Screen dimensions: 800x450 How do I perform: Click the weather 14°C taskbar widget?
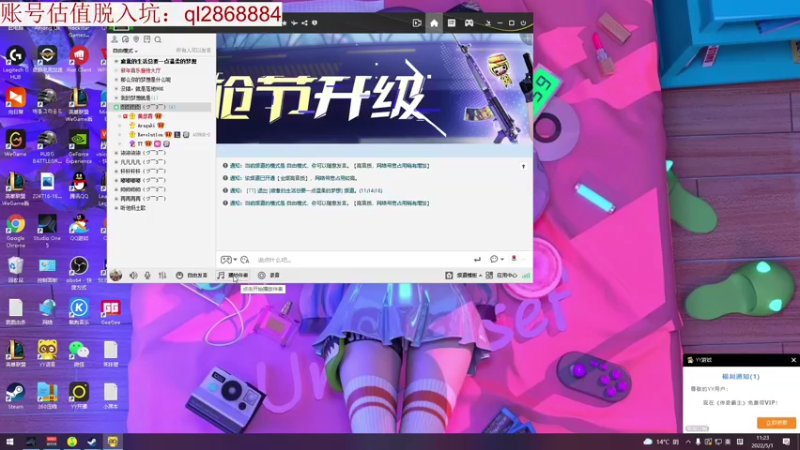661,441
